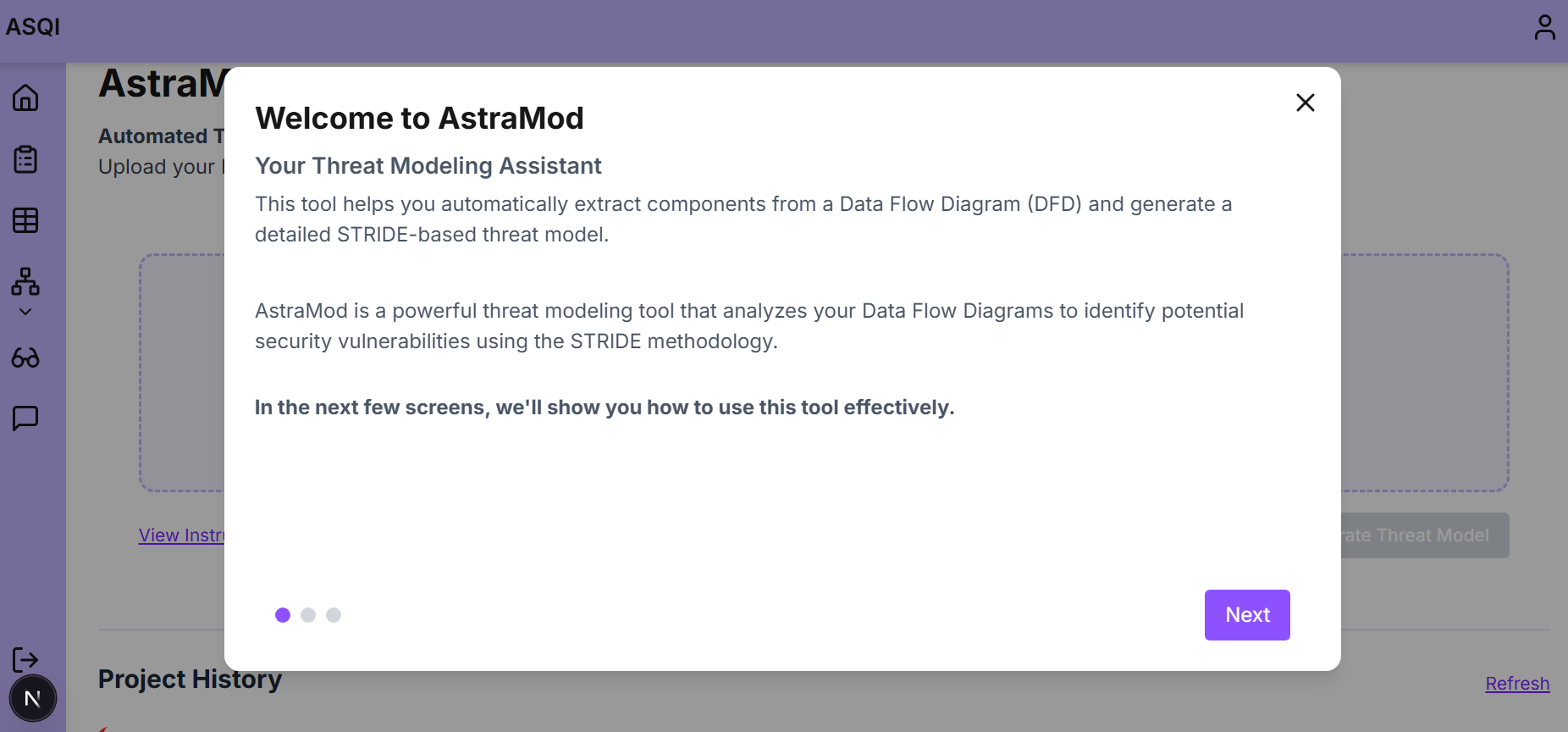The width and height of the screenshot is (1568, 732).
Task: Click the glasses icon in sidebar
Action: coord(25,358)
